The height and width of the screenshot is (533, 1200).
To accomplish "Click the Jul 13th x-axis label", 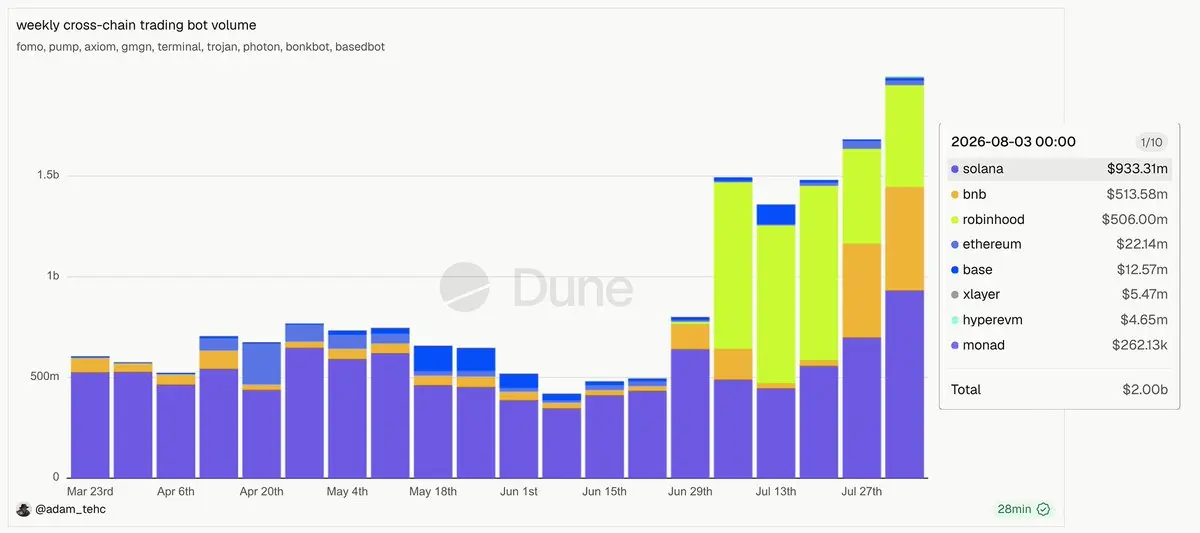I will tap(776, 492).
